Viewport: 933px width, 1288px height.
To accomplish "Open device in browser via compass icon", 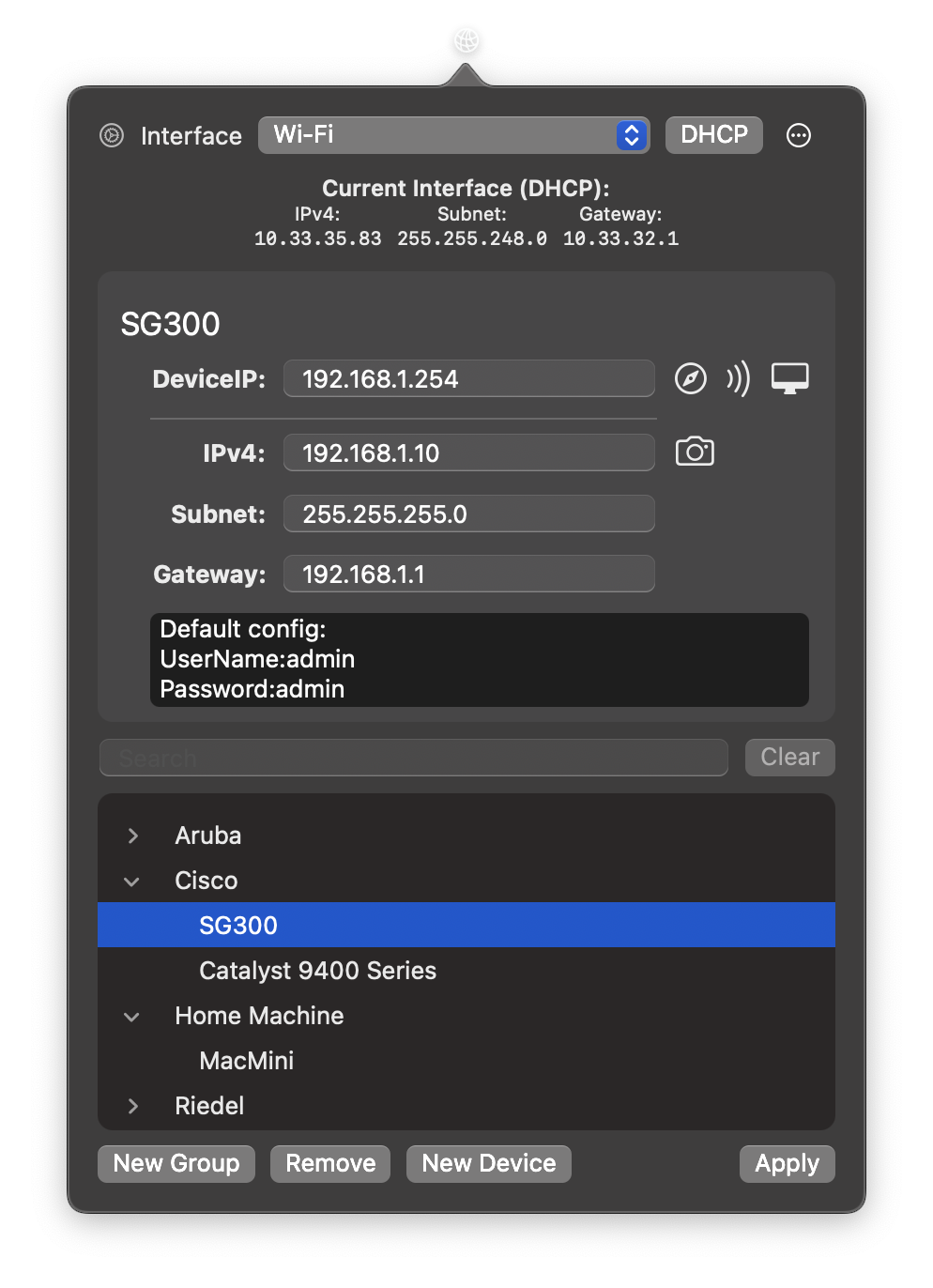I will tap(691, 378).
